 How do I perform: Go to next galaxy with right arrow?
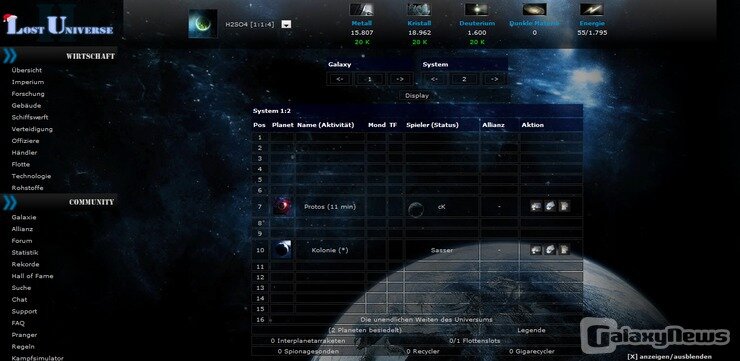(400, 79)
